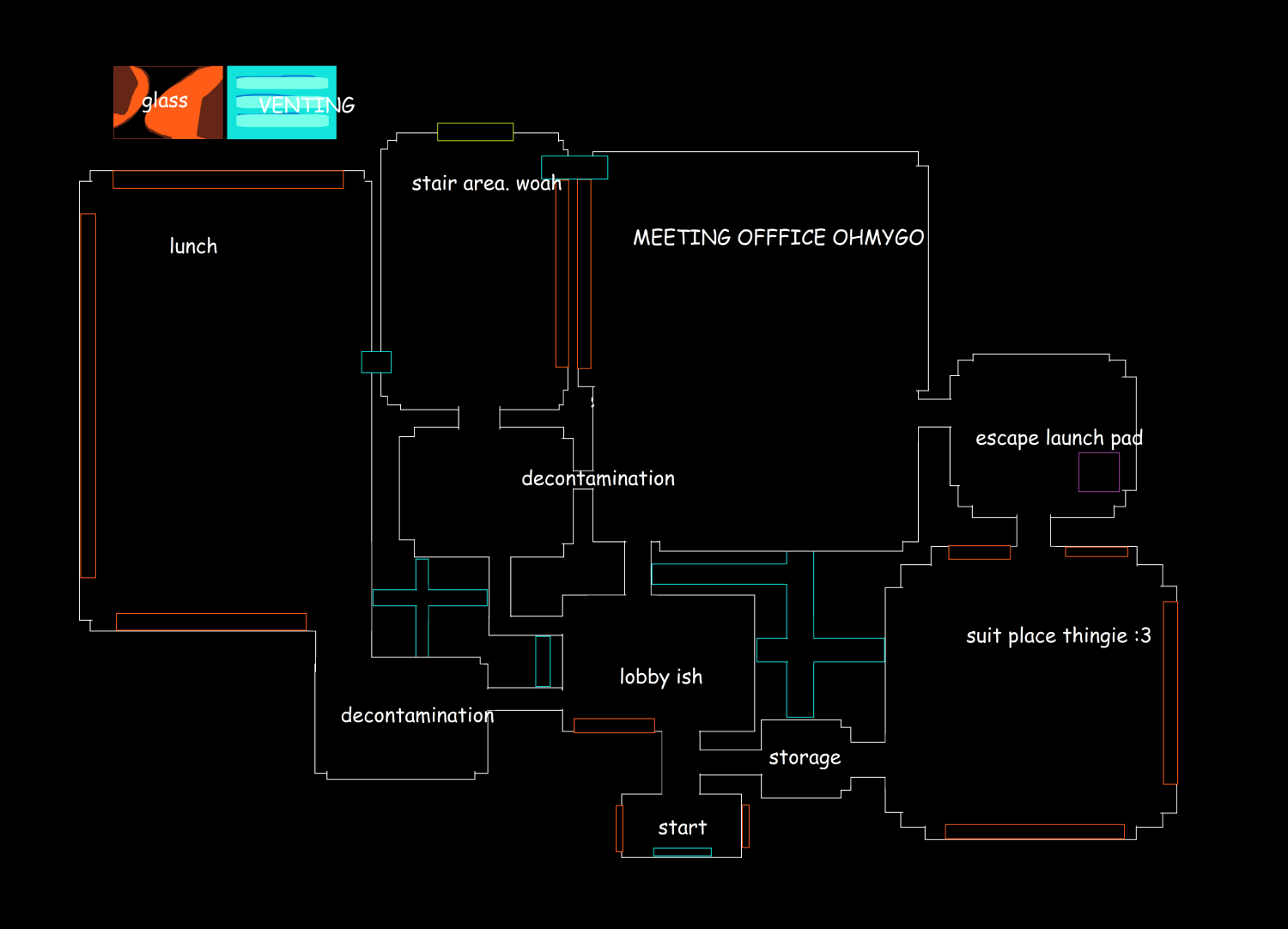Select the glass window on suit place's right wall

(1170, 692)
